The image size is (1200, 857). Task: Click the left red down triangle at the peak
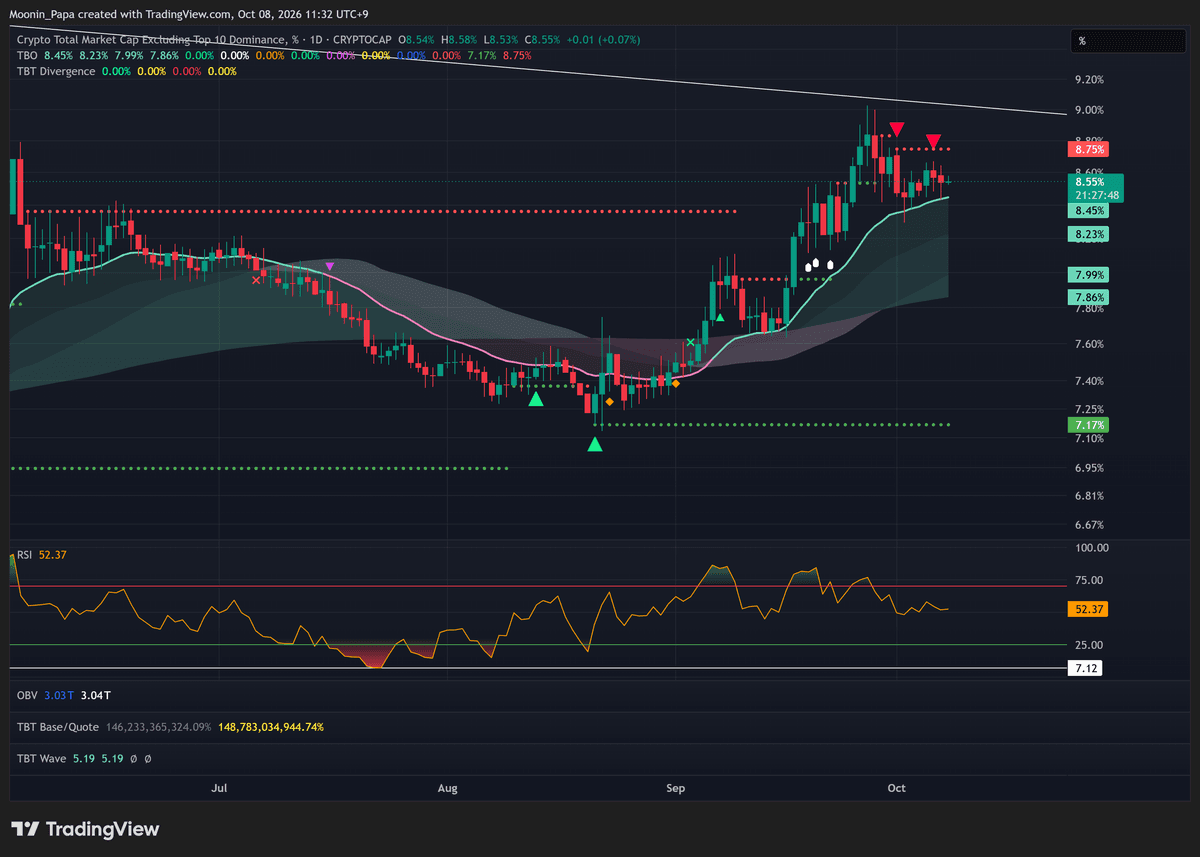click(x=897, y=129)
